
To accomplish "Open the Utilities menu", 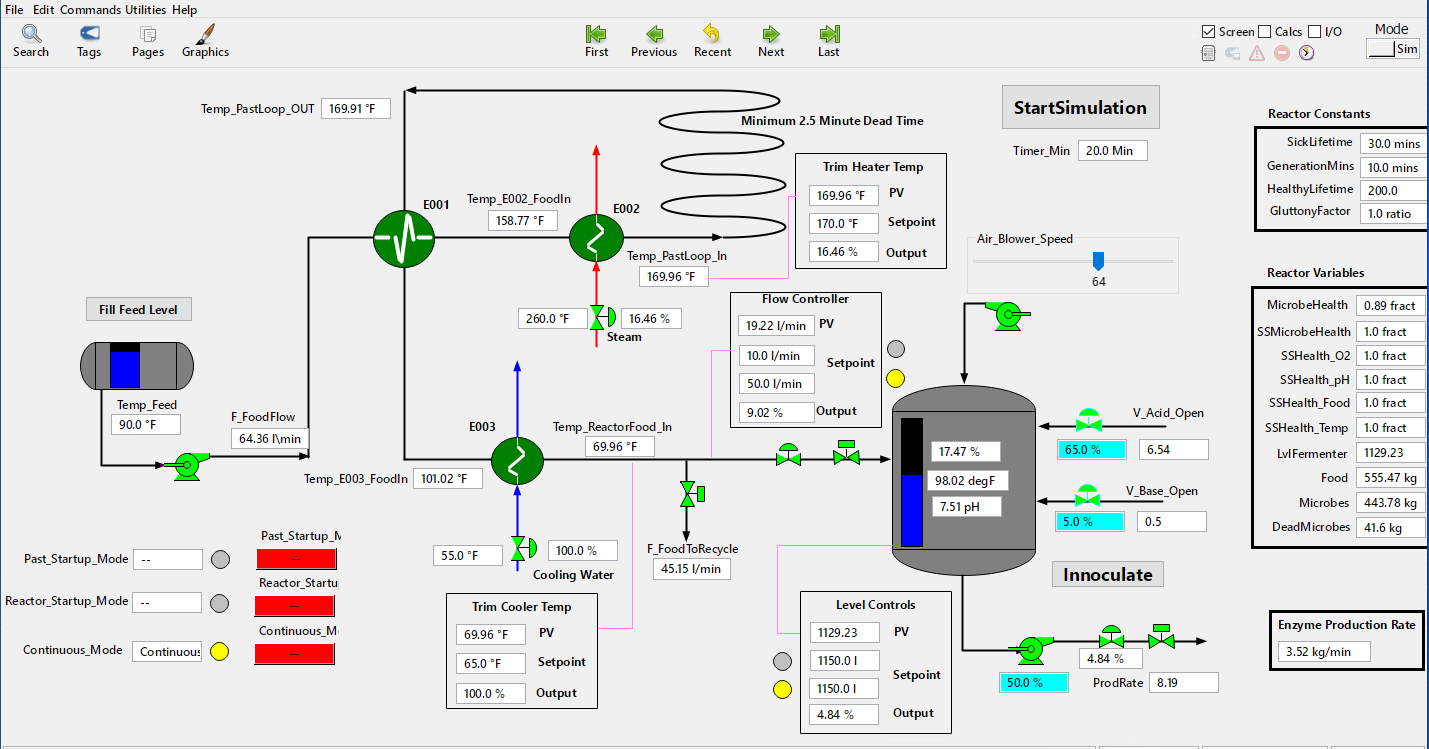I will (146, 9).
